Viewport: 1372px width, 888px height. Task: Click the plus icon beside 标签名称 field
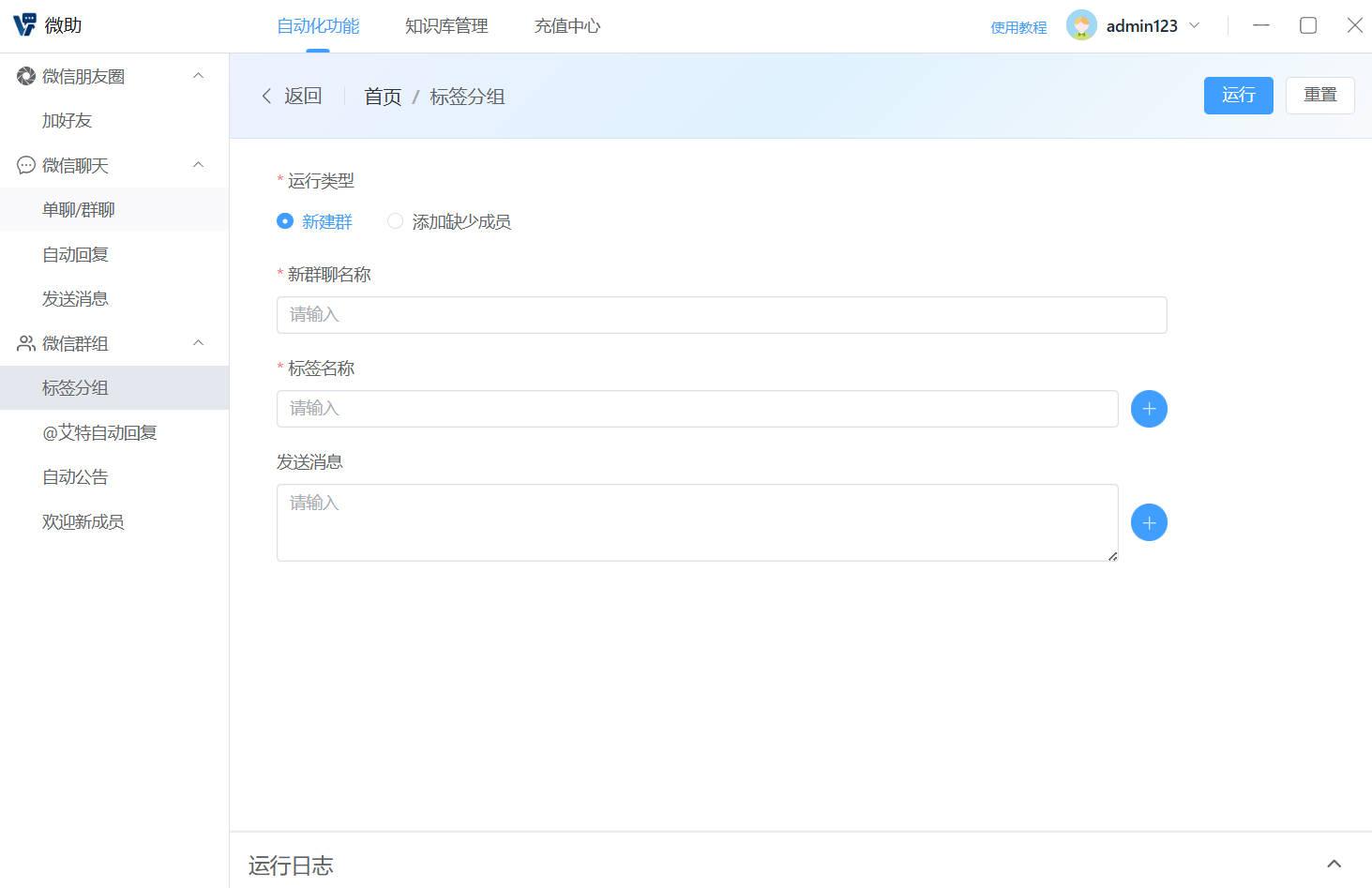click(1148, 409)
